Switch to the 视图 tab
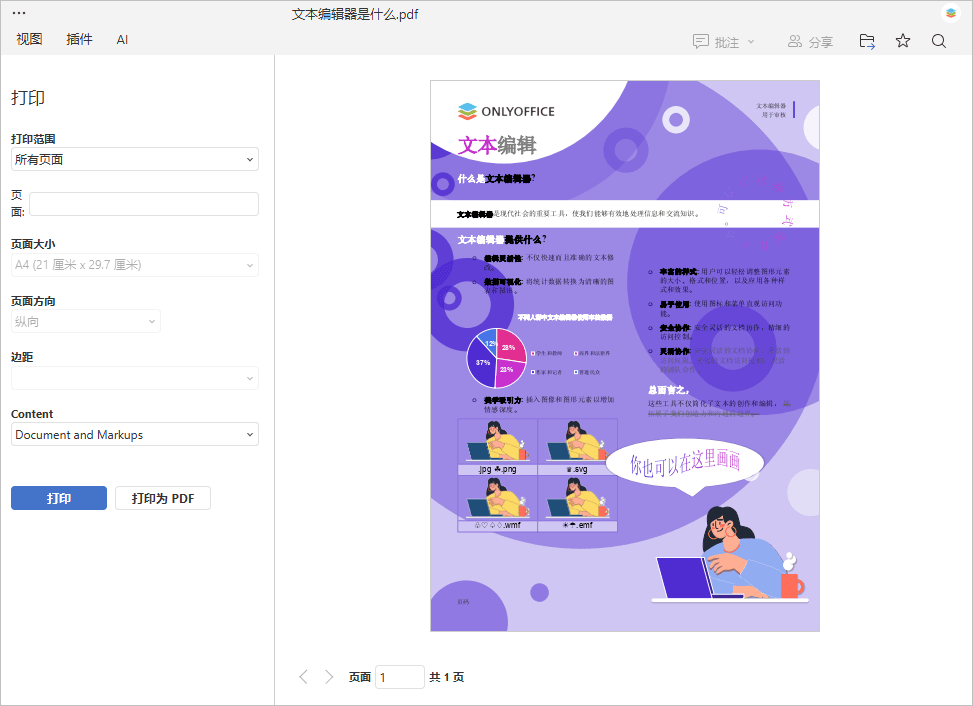 [29, 40]
